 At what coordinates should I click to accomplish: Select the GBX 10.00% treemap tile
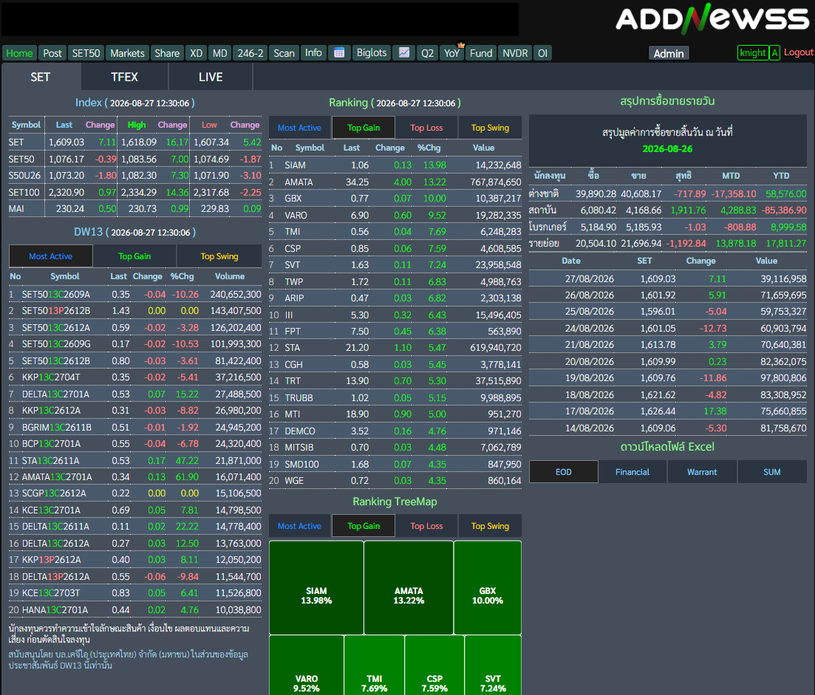(488, 587)
